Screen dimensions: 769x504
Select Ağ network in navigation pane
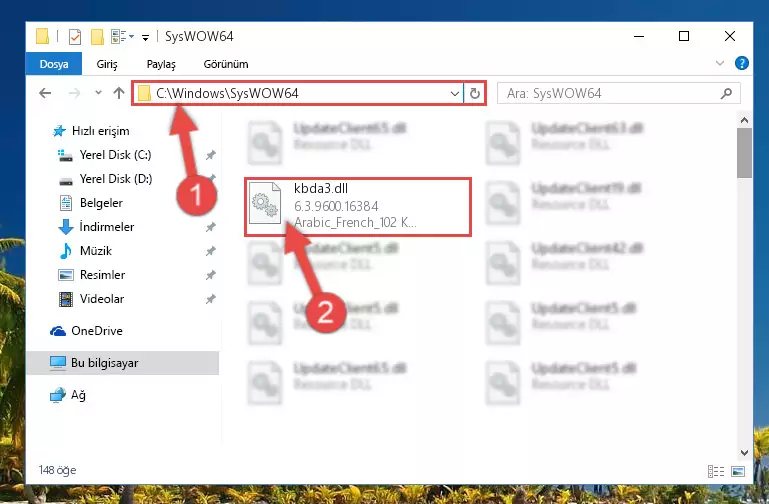coord(78,395)
